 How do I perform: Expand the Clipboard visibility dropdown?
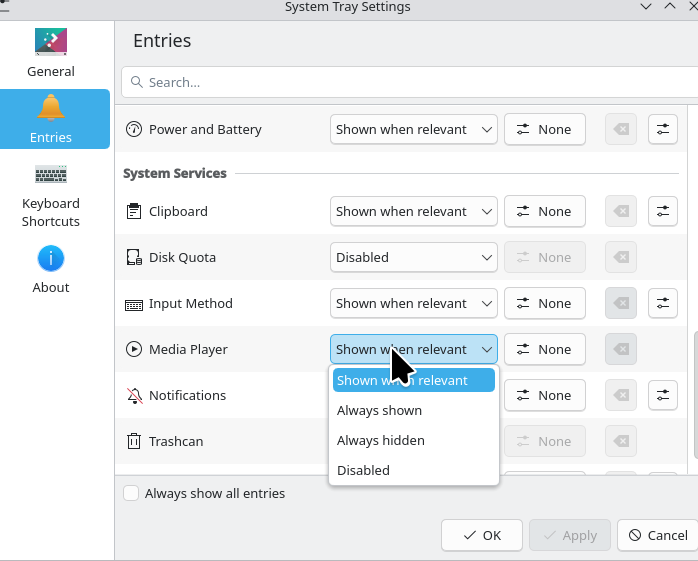[413, 211]
